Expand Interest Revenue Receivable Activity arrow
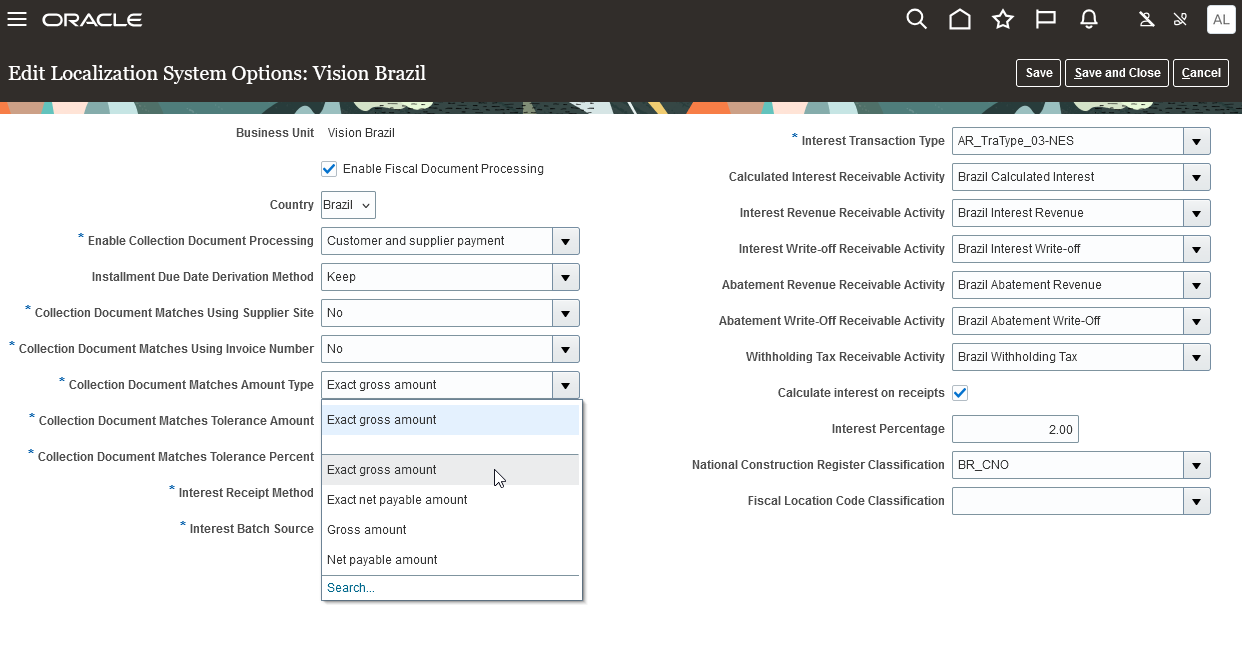1242x649 pixels. pyautogui.click(x=1197, y=213)
